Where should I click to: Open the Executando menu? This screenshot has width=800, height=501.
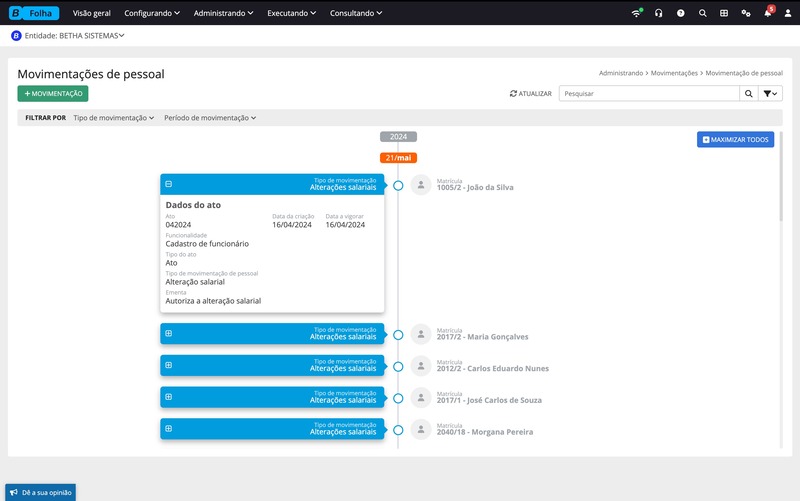pos(291,13)
